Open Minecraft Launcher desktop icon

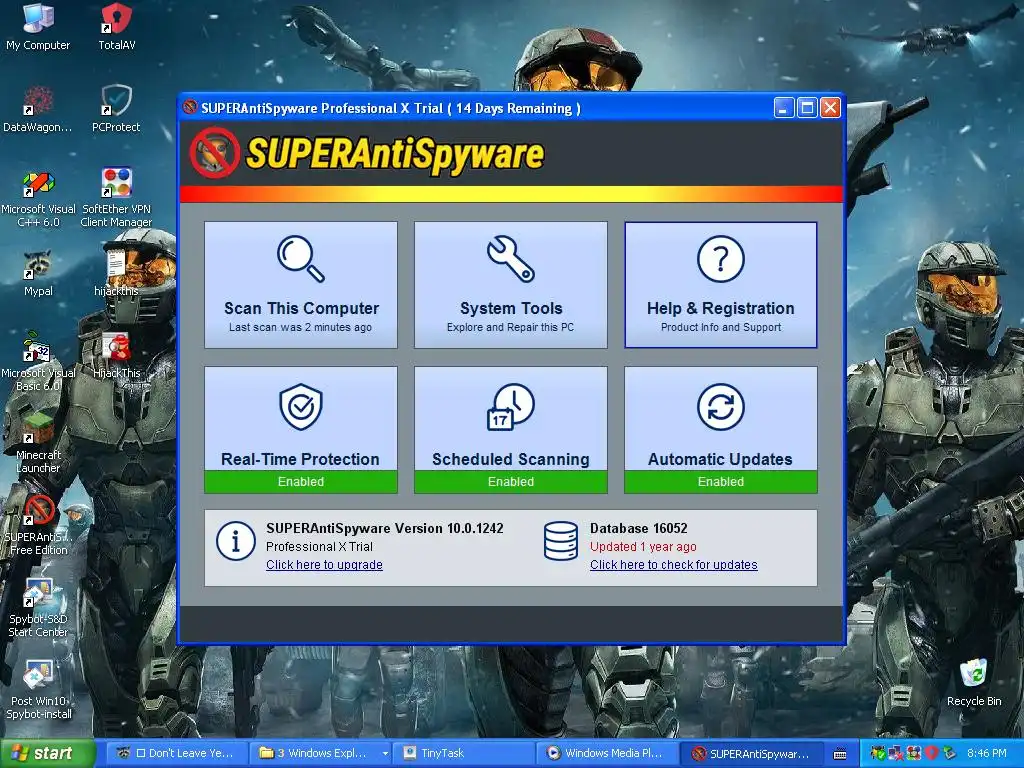coord(38,444)
